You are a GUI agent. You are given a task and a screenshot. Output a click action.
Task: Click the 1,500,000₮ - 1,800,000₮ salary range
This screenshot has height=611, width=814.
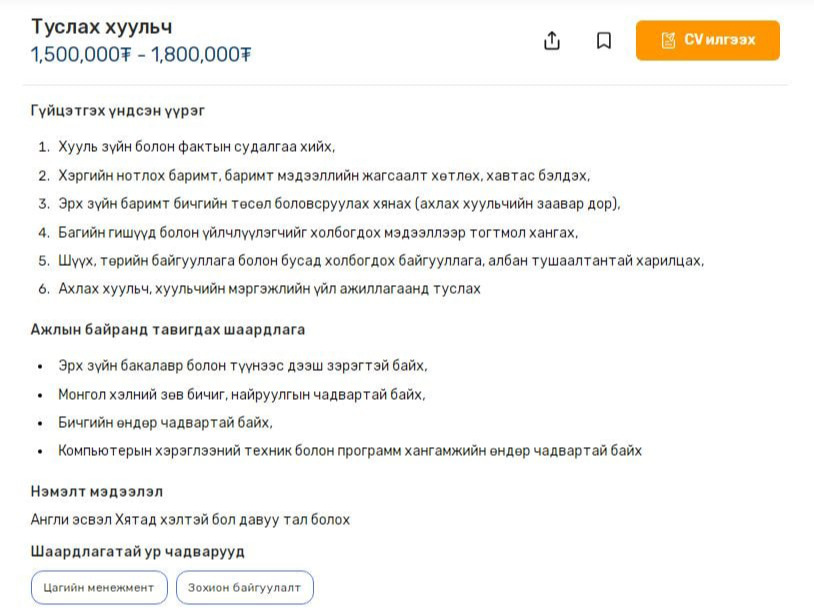141,54
